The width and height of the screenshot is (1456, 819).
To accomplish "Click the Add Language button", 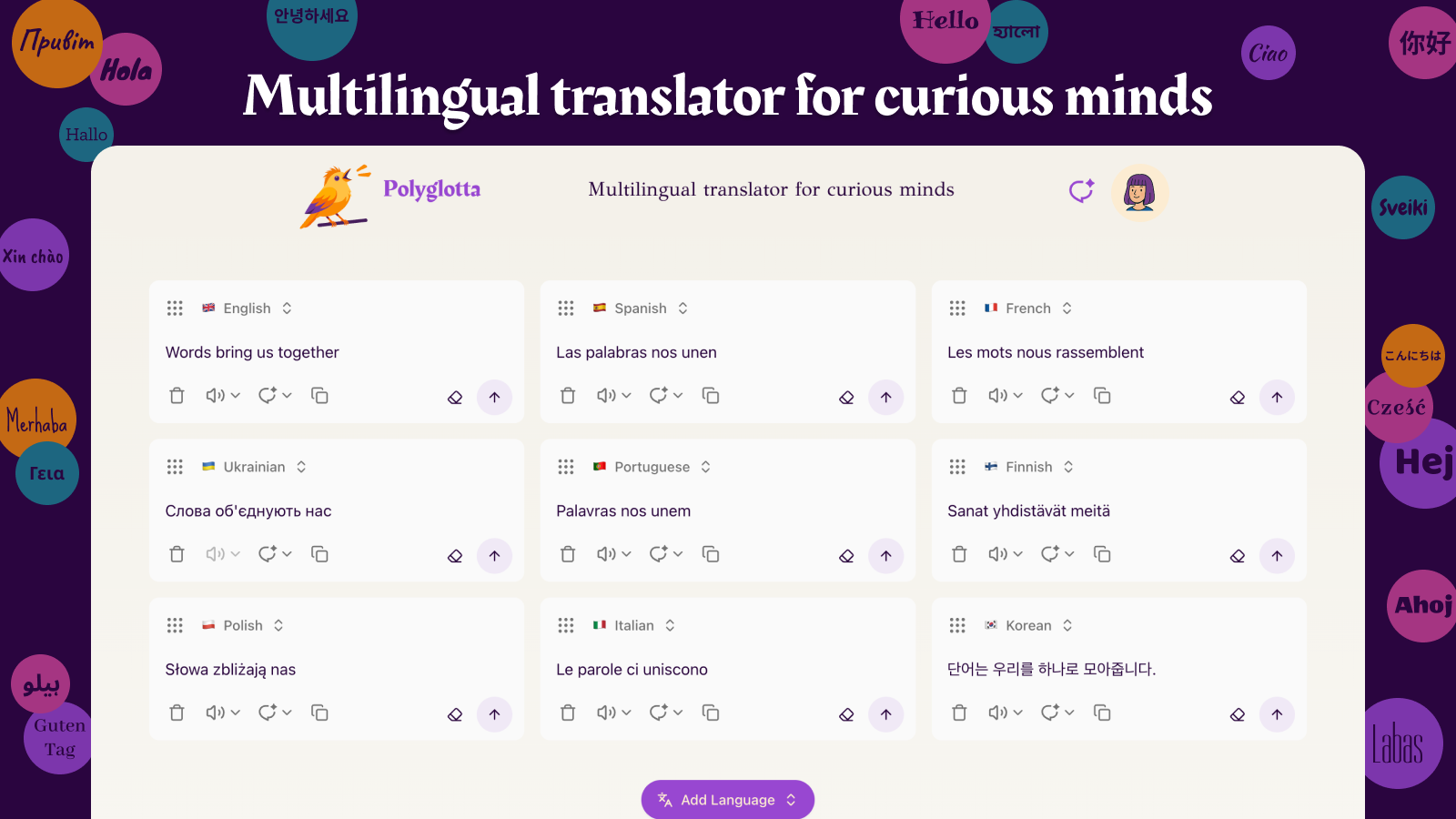I will [x=727, y=799].
